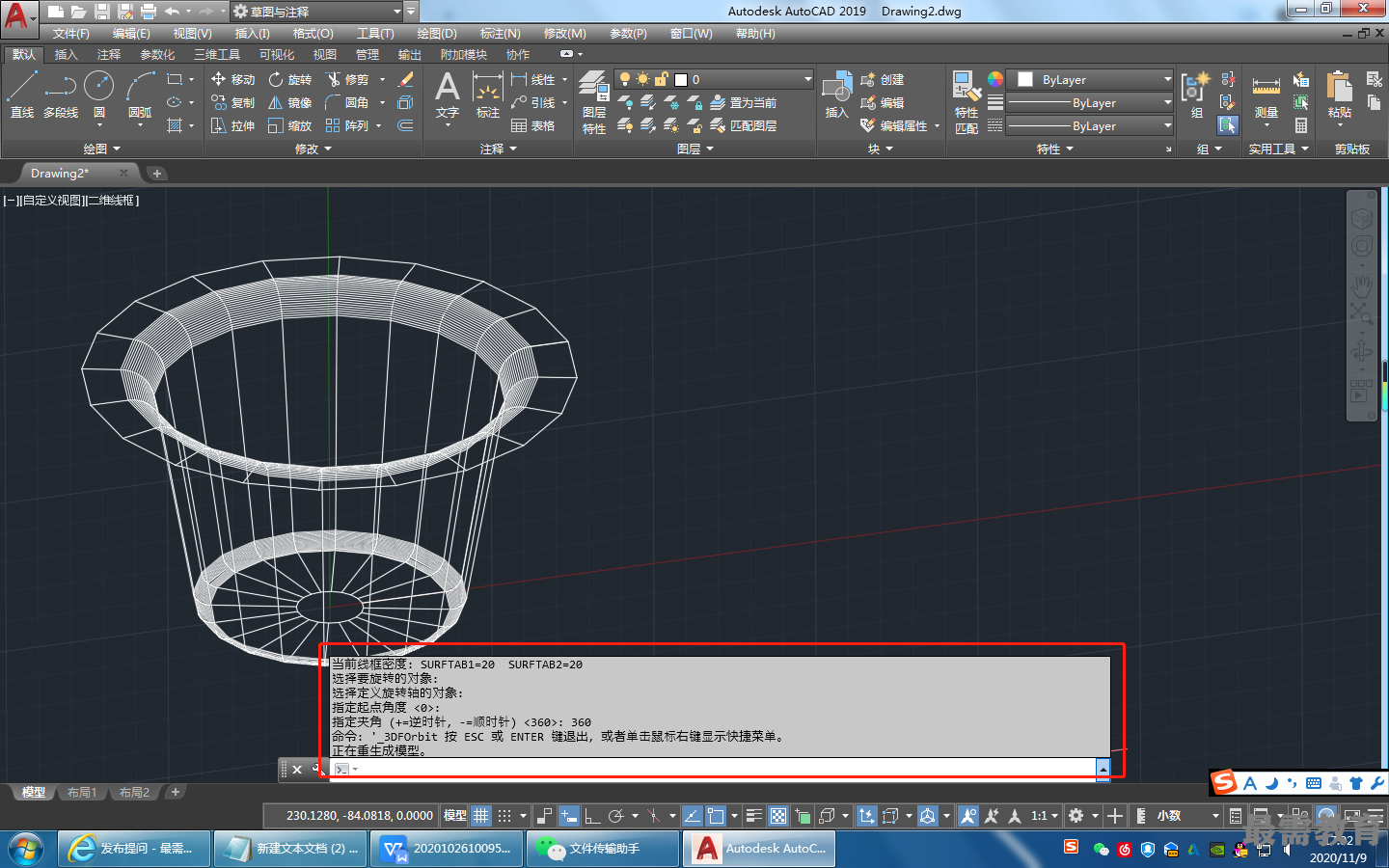Switch to the 布局1 layout tab
Viewport: 1389px width, 868px height.
click(82, 792)
